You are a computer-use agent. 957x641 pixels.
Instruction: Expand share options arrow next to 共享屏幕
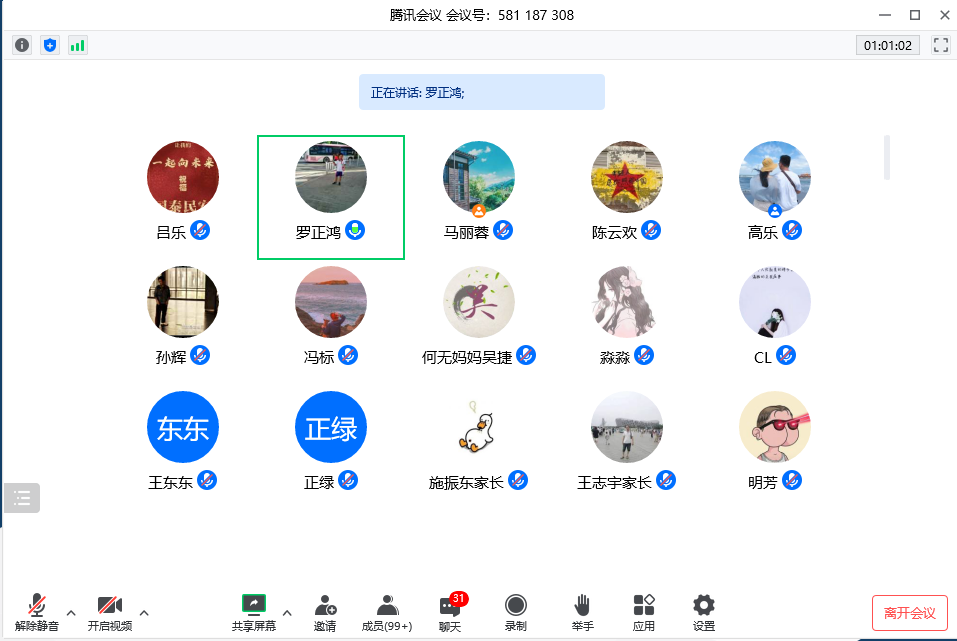[287, 612]
